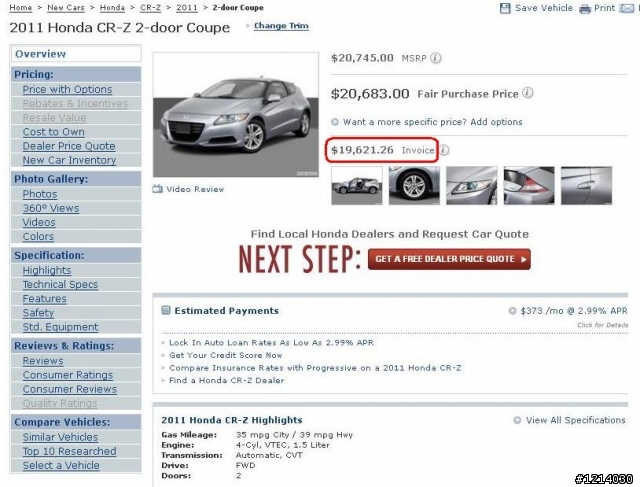This screenshot has height=487, width=640.
Task: Click the Save Vehicle floppy disk icon
Action: [505, 8]
